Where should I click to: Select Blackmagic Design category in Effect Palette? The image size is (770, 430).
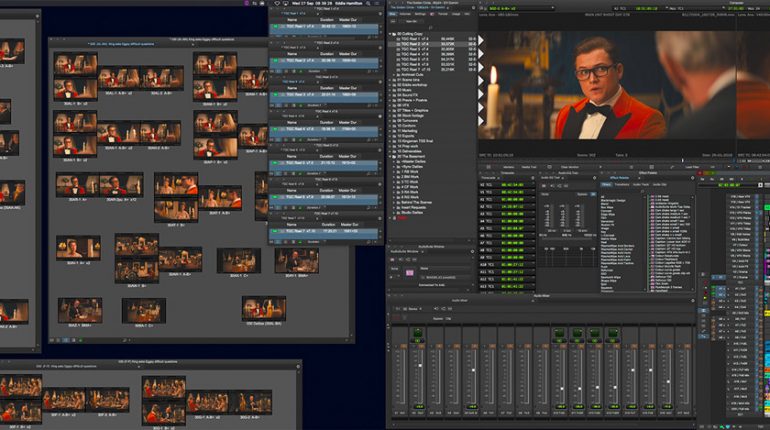click(x=613, y=200)
